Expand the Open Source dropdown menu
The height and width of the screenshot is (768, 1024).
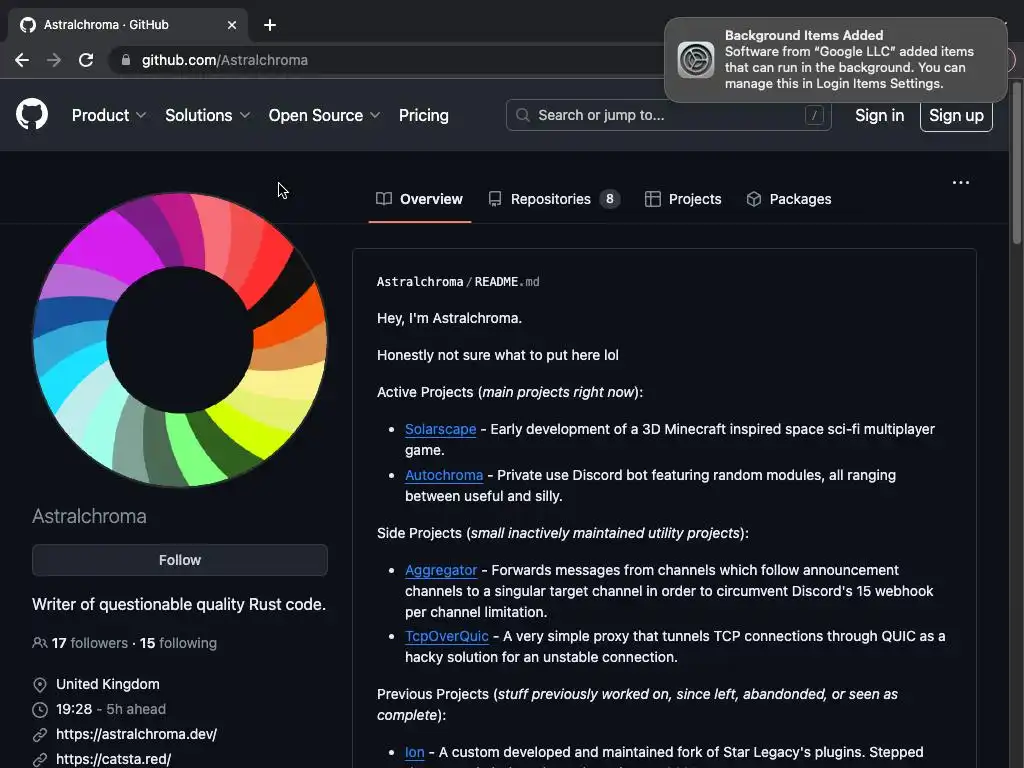324,116
